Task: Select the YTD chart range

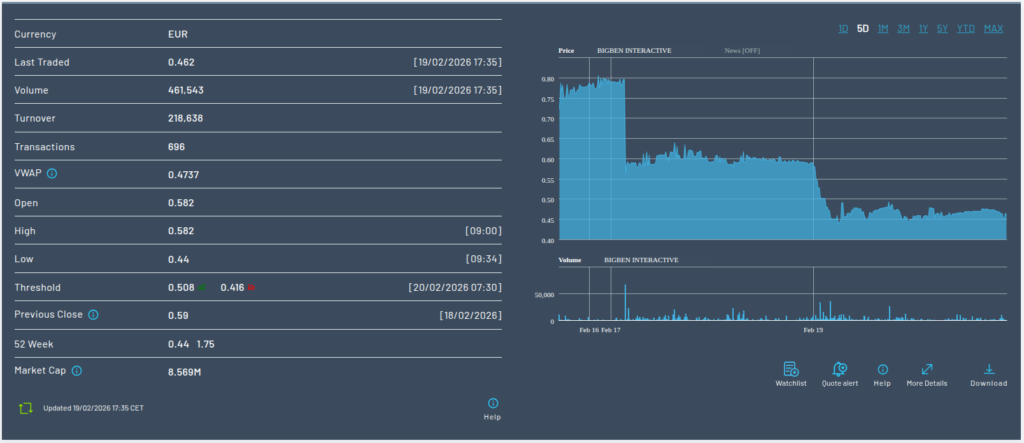Action: click(966, 29)
